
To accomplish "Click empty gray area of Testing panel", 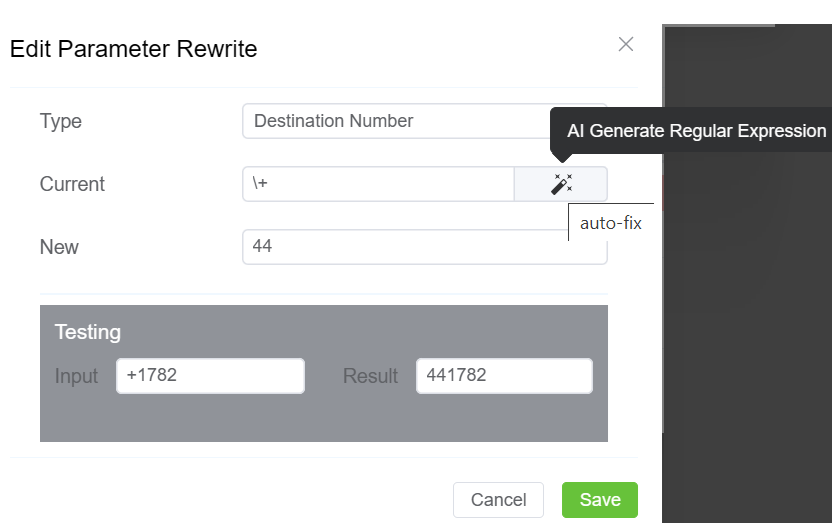I will [320, 420].
